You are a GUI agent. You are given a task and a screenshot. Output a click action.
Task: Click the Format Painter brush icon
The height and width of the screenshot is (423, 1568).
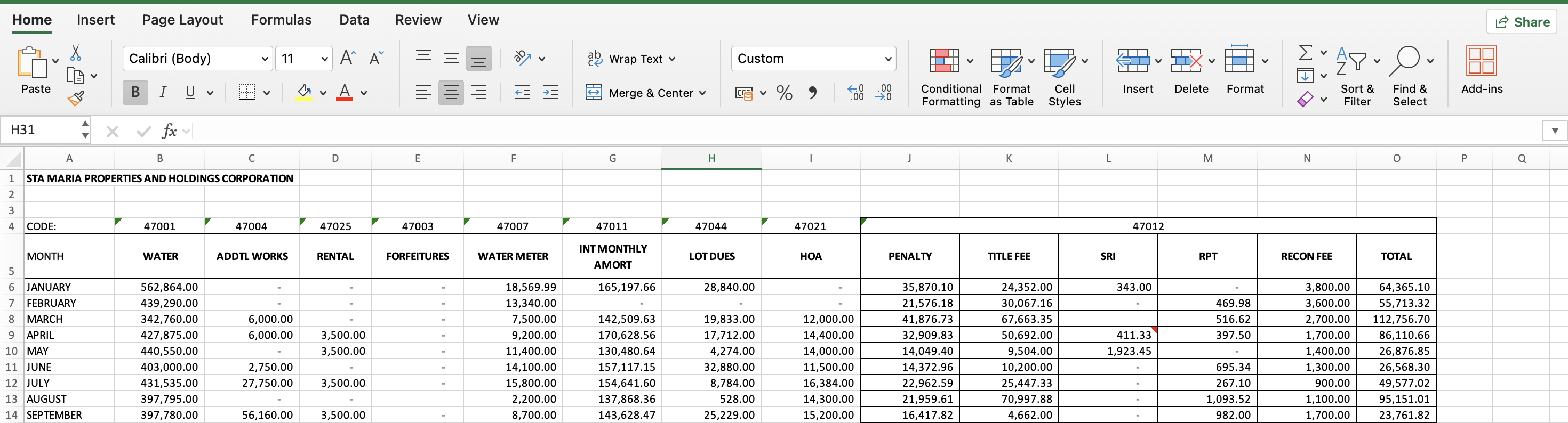point(76,99)
